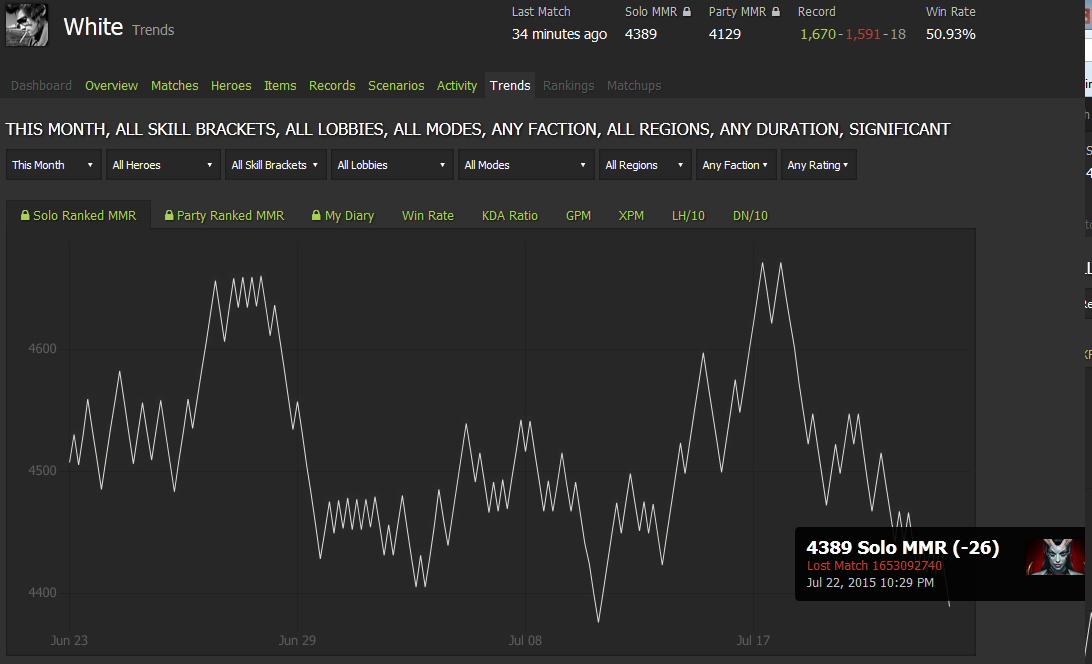Open the Dashboard navigation tab
The image size is (1092, 664).
[x=41, y=86]
